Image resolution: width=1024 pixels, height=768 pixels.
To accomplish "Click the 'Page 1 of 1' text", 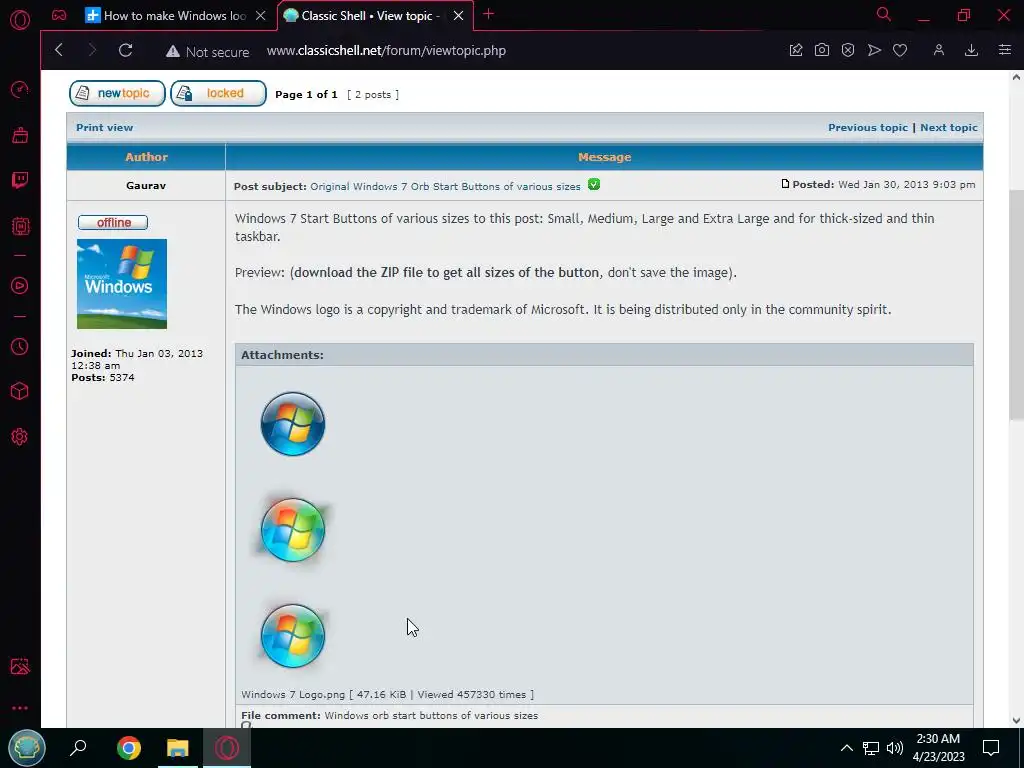I will (x=306, y=95).
